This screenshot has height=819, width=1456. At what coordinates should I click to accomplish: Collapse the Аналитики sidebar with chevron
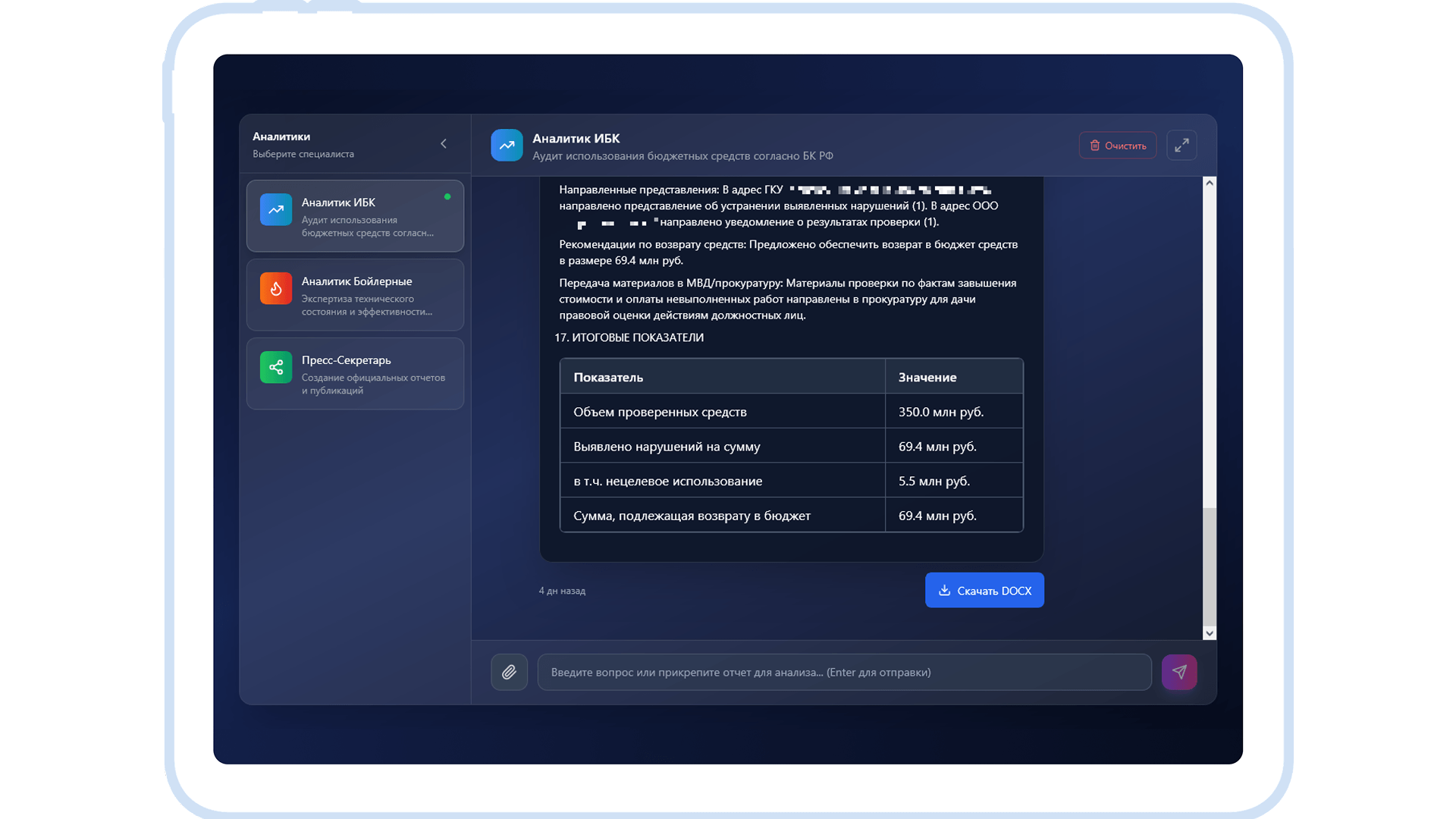(x=444, y=144)
